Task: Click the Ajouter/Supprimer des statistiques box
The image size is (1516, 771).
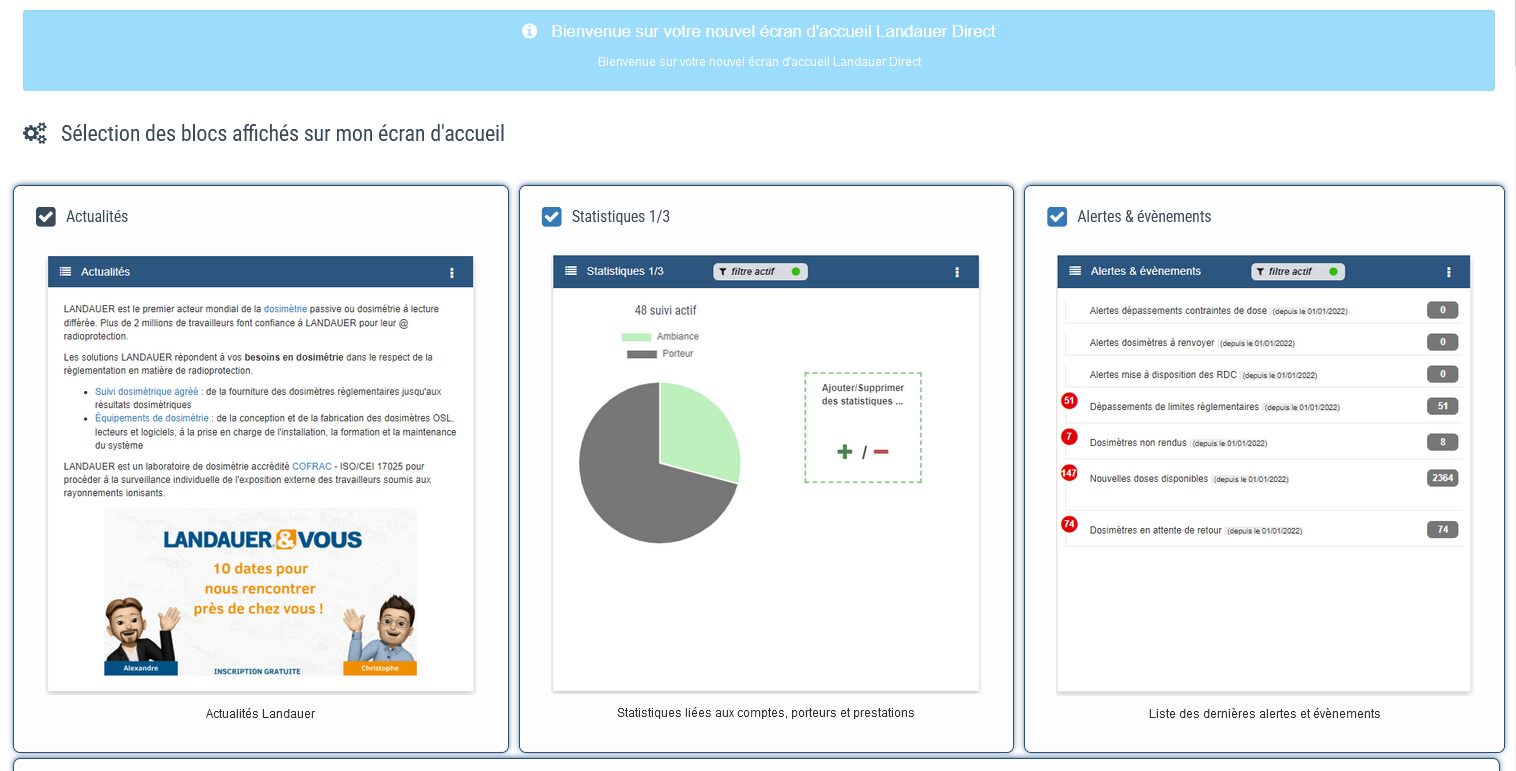Action: coord(863,428)
